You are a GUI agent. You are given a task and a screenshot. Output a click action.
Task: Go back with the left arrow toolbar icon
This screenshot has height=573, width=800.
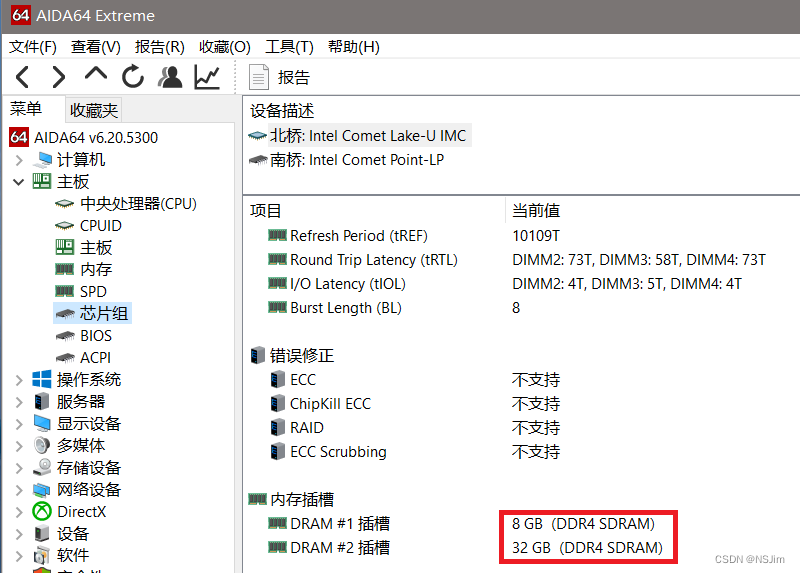22,78
